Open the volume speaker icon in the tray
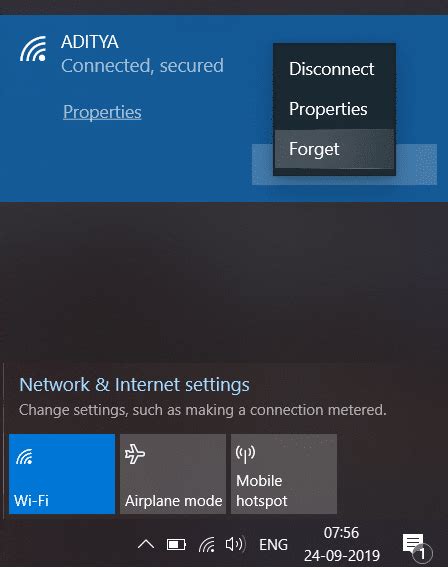Screen dimensions: 448x569 (x=235, y=544)
